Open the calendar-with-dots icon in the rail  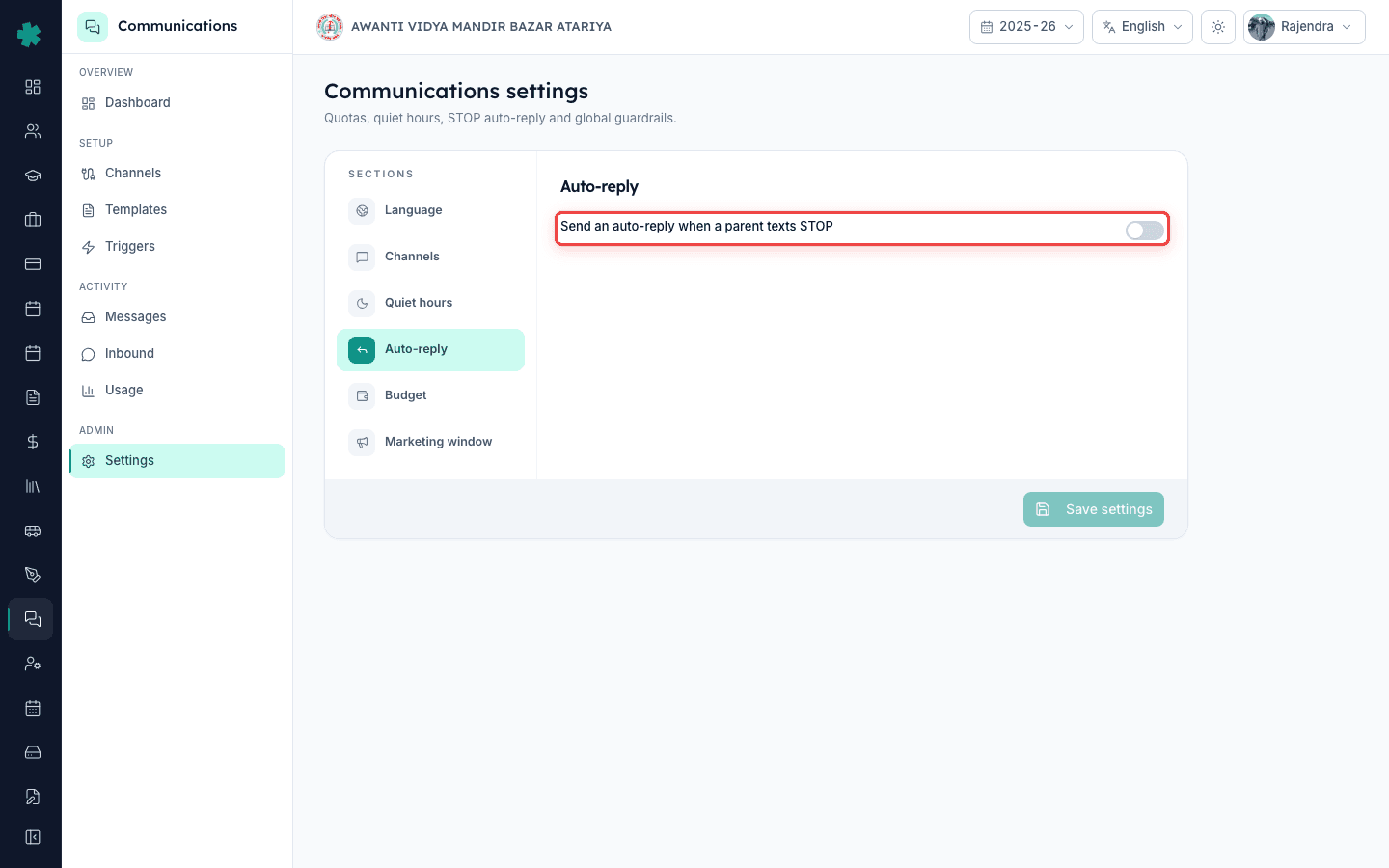pyautogui.click(x=33, y=708)
